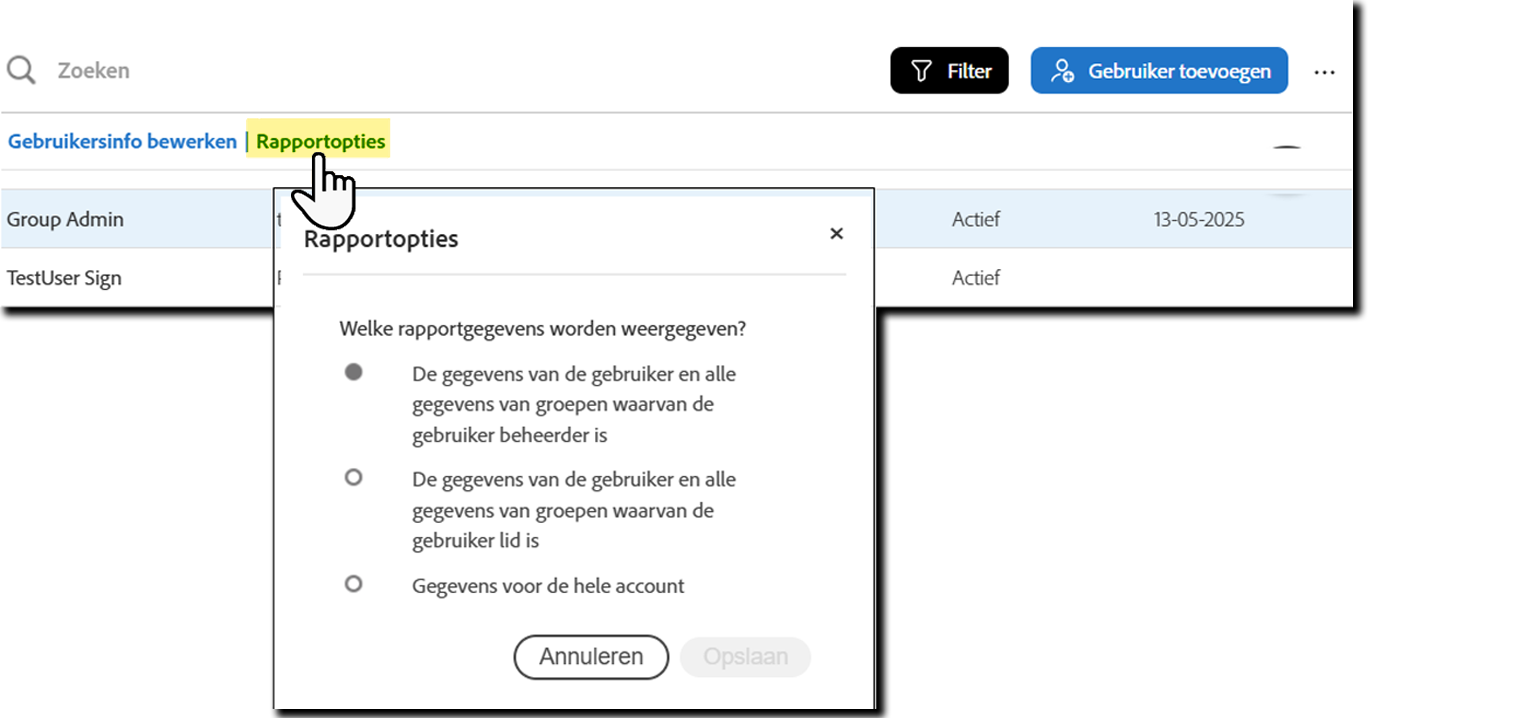This screenshot has width=1517, height=718.
Task: Click the Rapportopties link
Action: 320,141
